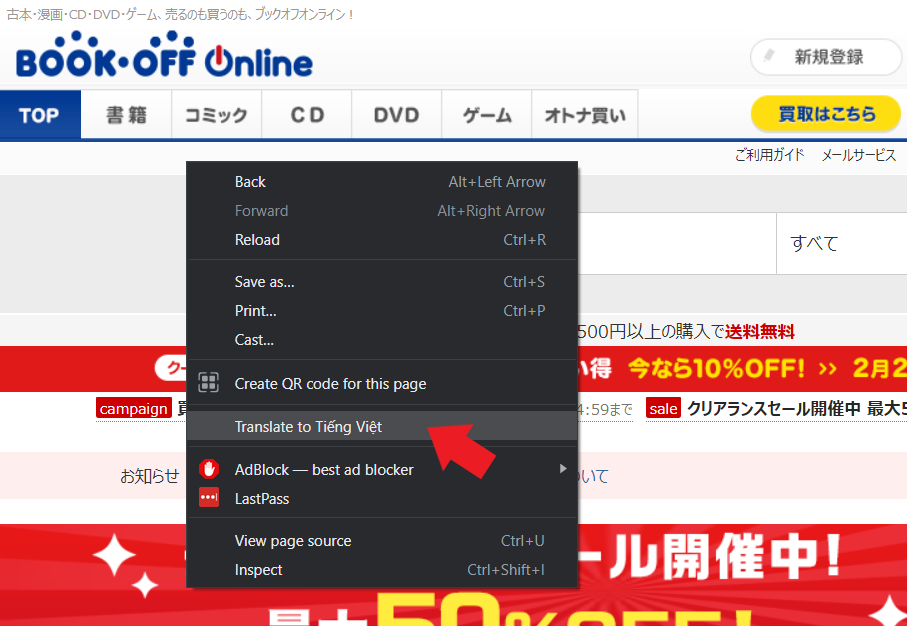
Task: Open クリアランスセール開催中 sale link
Action: click(797, 408)
